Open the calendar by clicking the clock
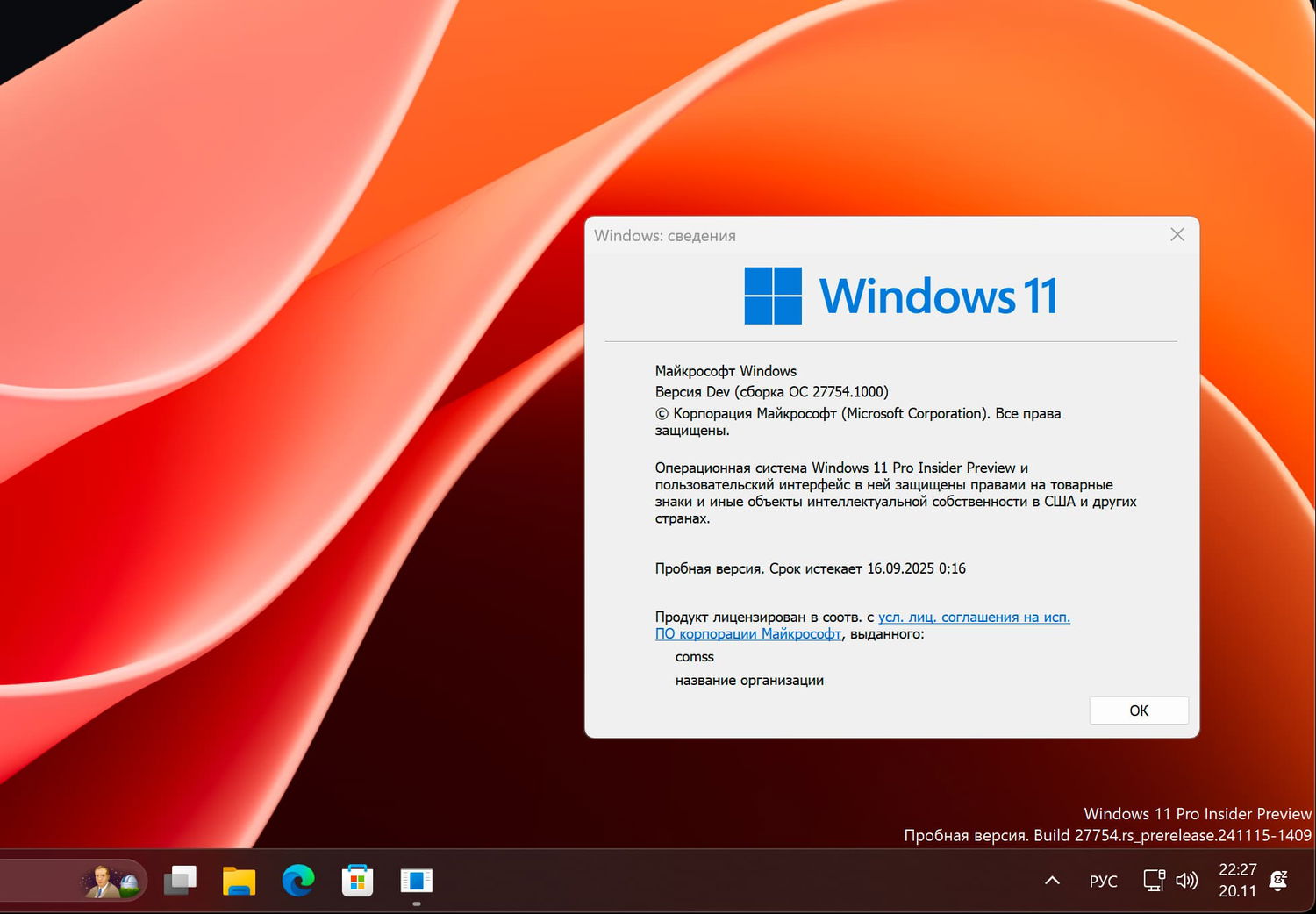The image size is (1316, 914). (x=1237, y=881)
